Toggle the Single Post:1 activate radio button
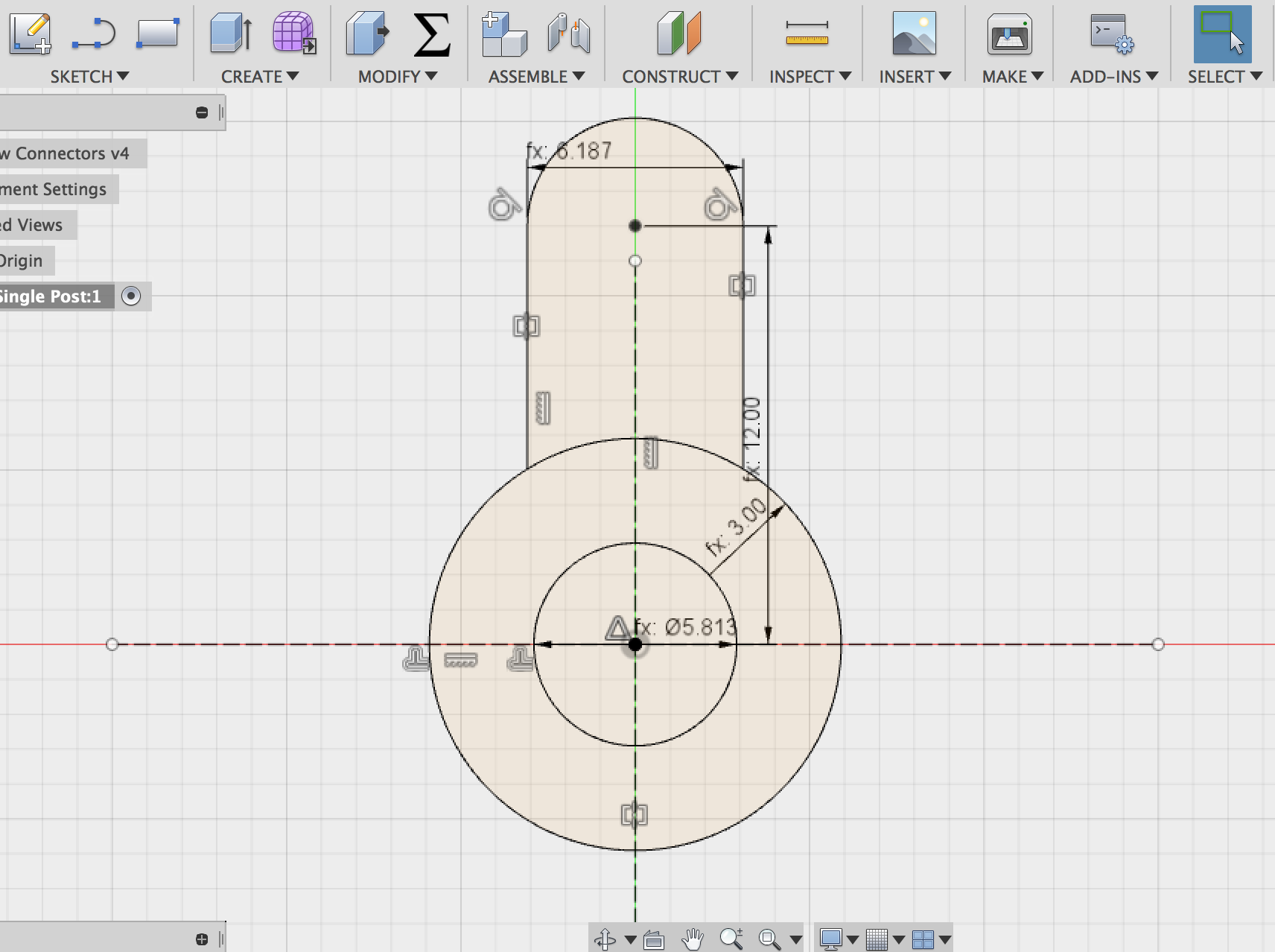Viewport: 1275px width, 952px height. pyautogui.click(x=131, y=296)
